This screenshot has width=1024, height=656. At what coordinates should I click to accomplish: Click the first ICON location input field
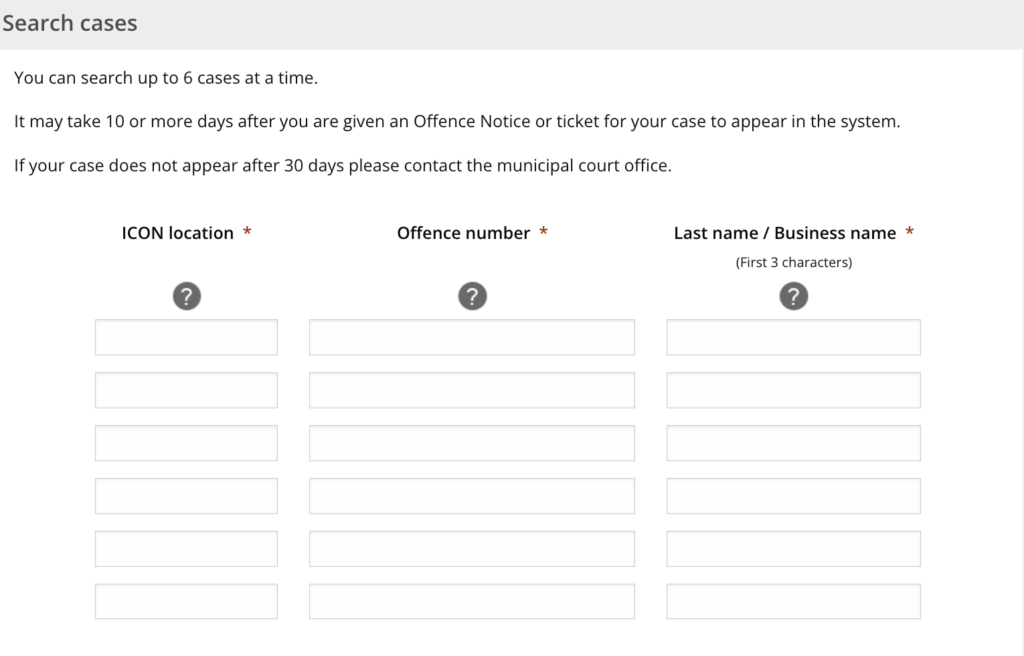[186, 337]
